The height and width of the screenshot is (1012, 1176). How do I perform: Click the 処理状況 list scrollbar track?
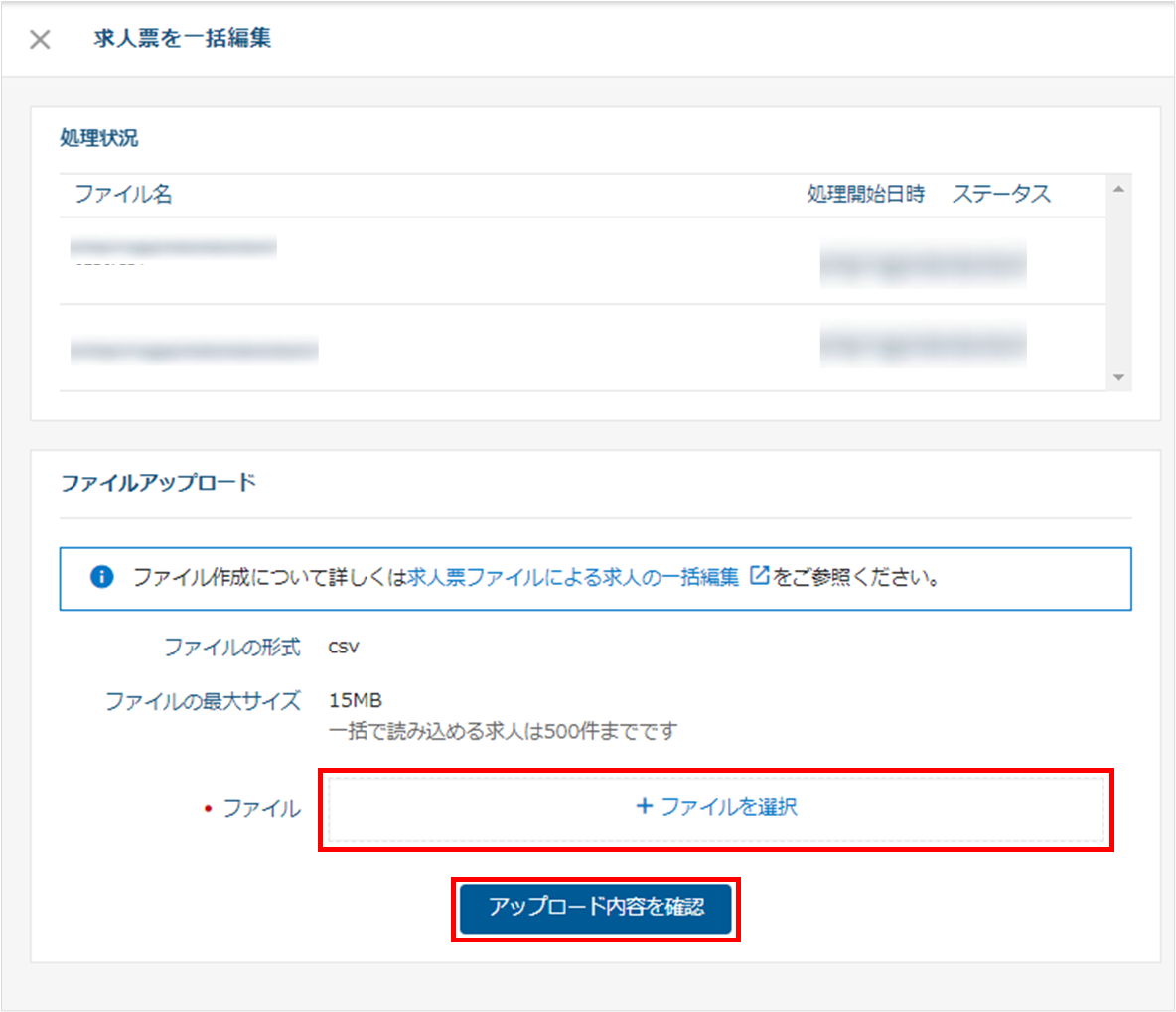coord(1118,283)
